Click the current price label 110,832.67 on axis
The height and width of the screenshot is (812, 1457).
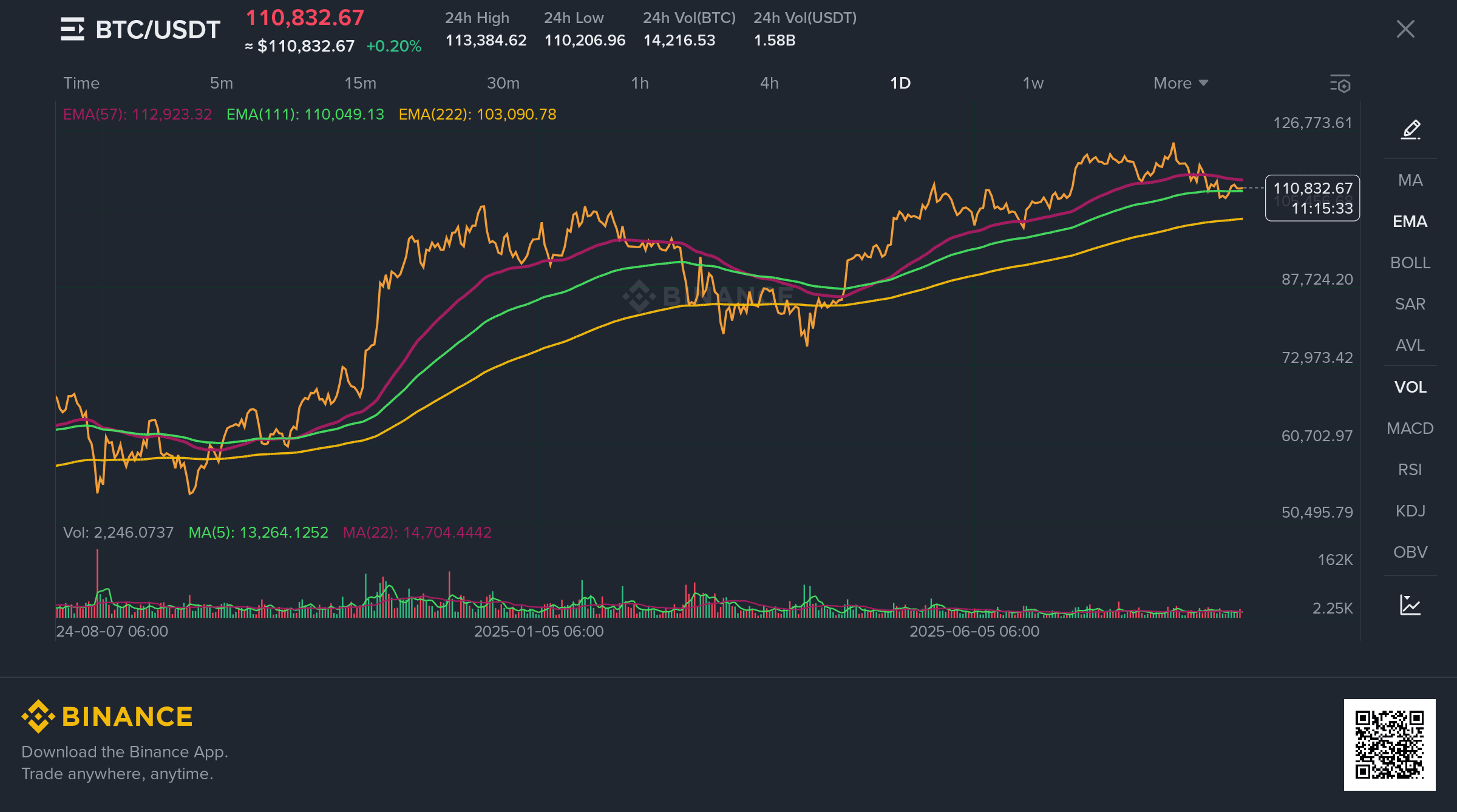[x=1312, y=189]
